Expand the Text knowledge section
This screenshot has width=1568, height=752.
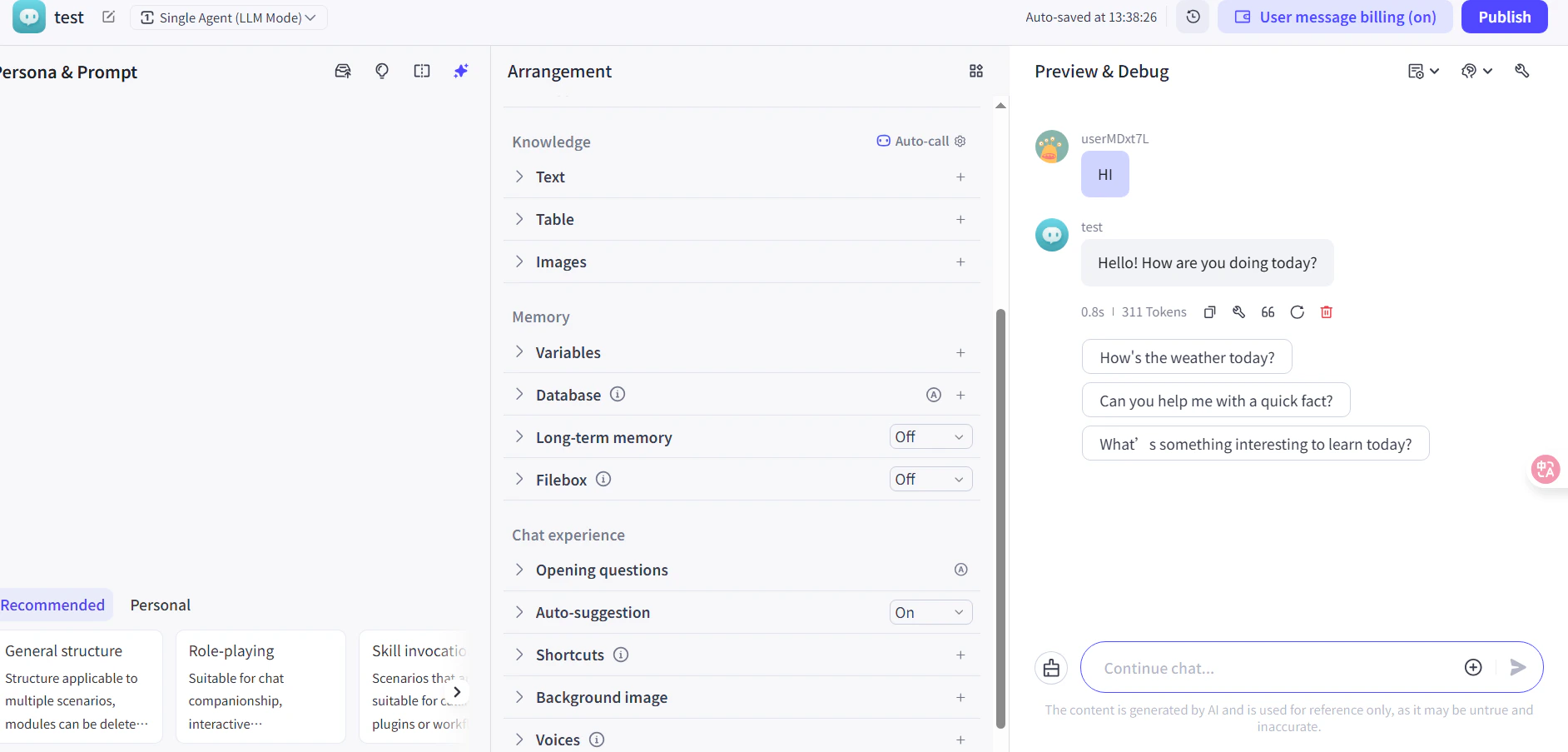click(519, 177)
